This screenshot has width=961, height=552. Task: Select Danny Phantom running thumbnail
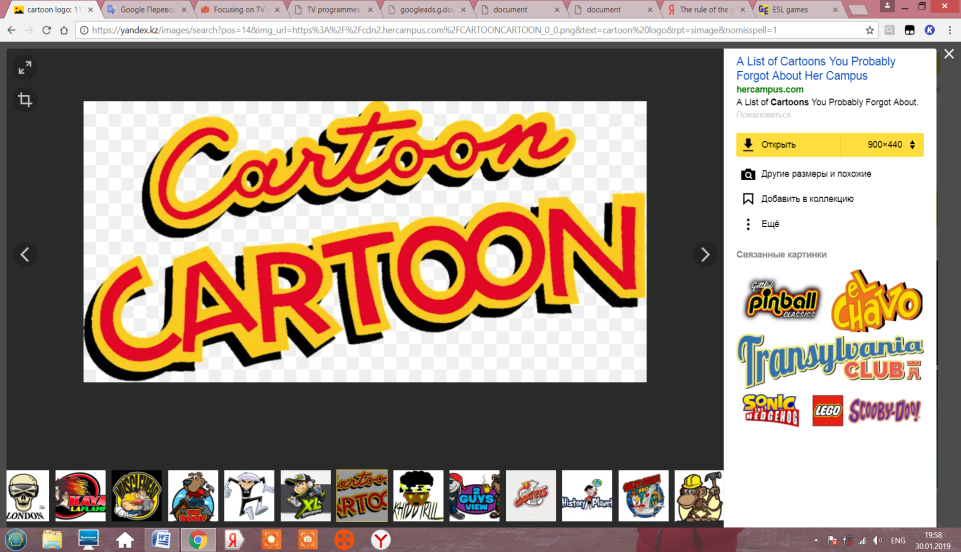click(249, 496)
